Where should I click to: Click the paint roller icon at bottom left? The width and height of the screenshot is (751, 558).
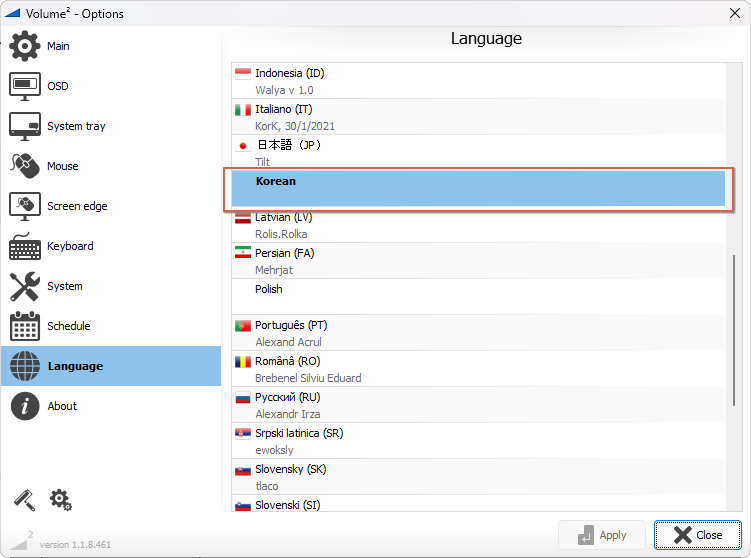24,500
